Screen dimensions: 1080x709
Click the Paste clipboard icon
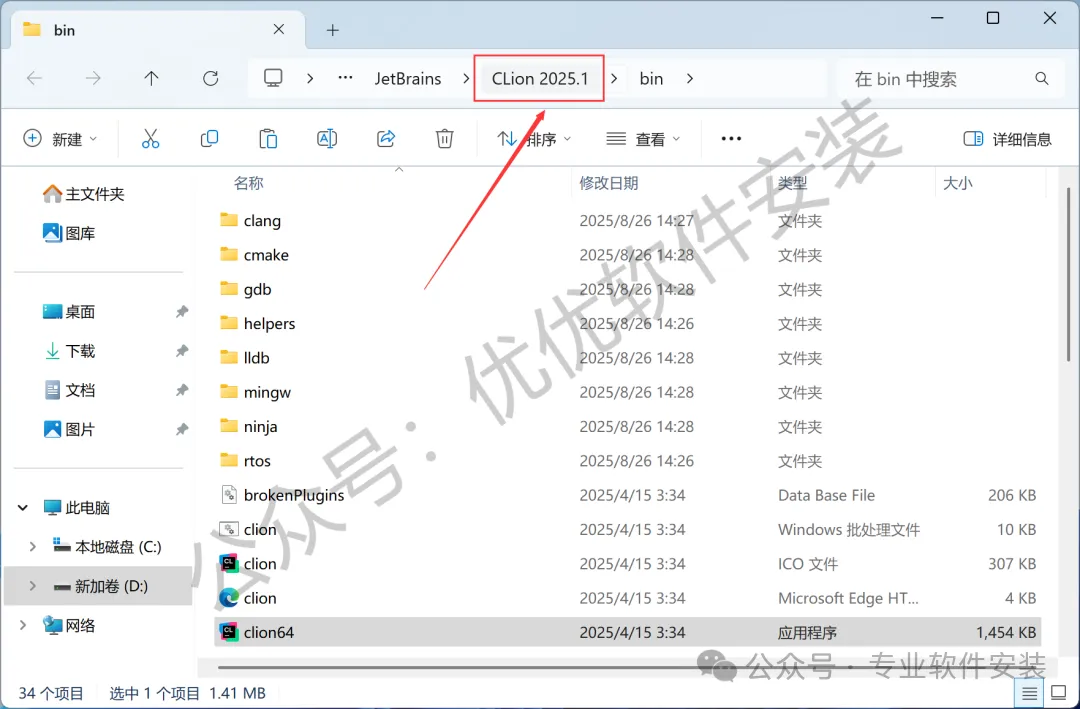pos(268,138)
